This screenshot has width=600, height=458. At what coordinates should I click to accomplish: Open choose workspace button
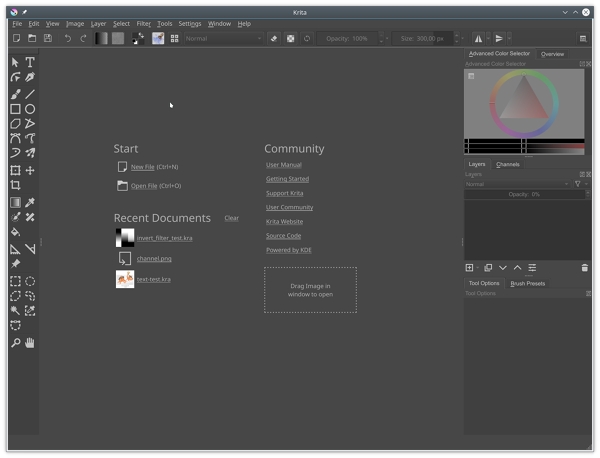(583, 38)
